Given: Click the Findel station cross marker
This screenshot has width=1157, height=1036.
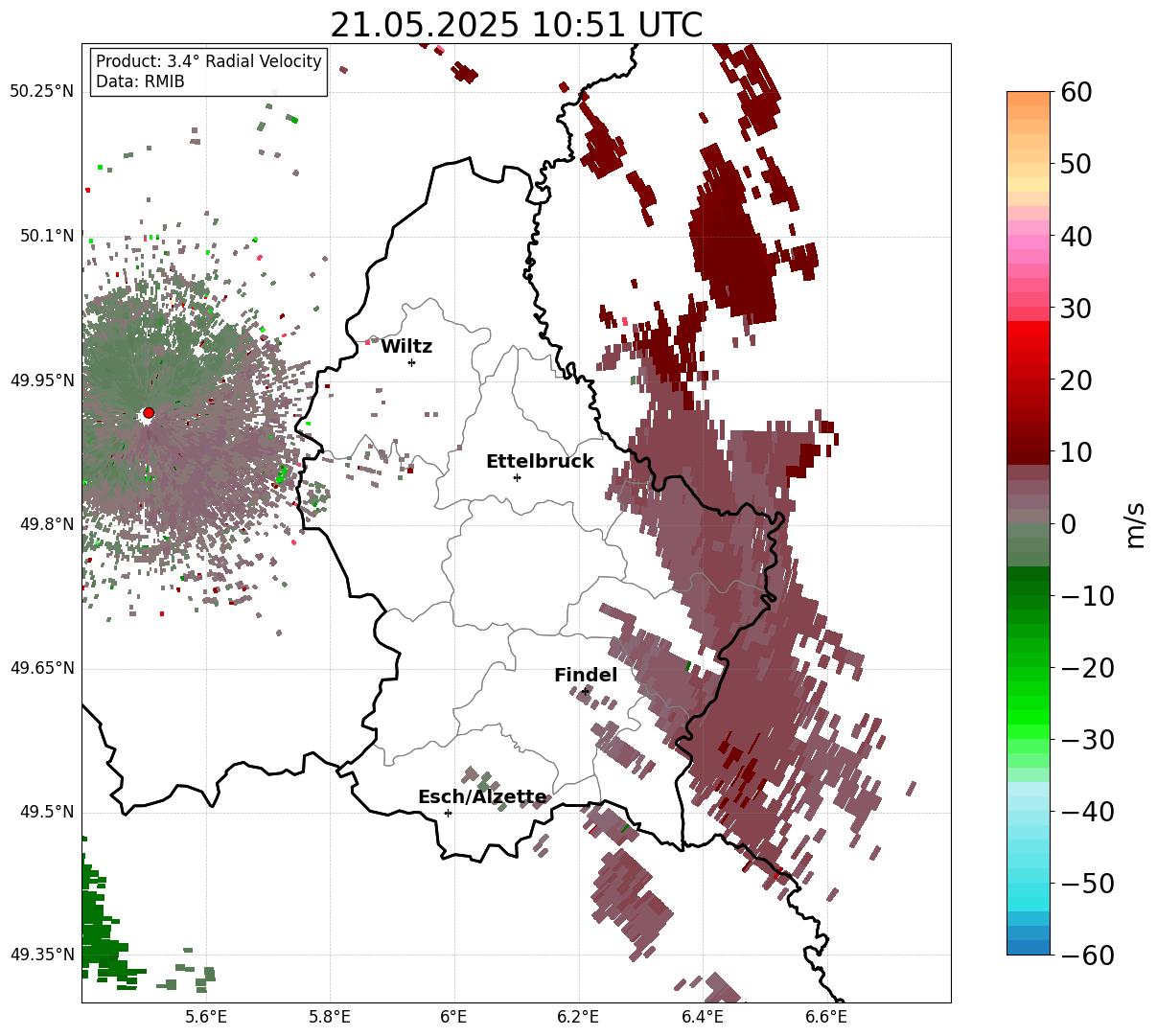Looking at the screenshot, I should tap(585, 691).
